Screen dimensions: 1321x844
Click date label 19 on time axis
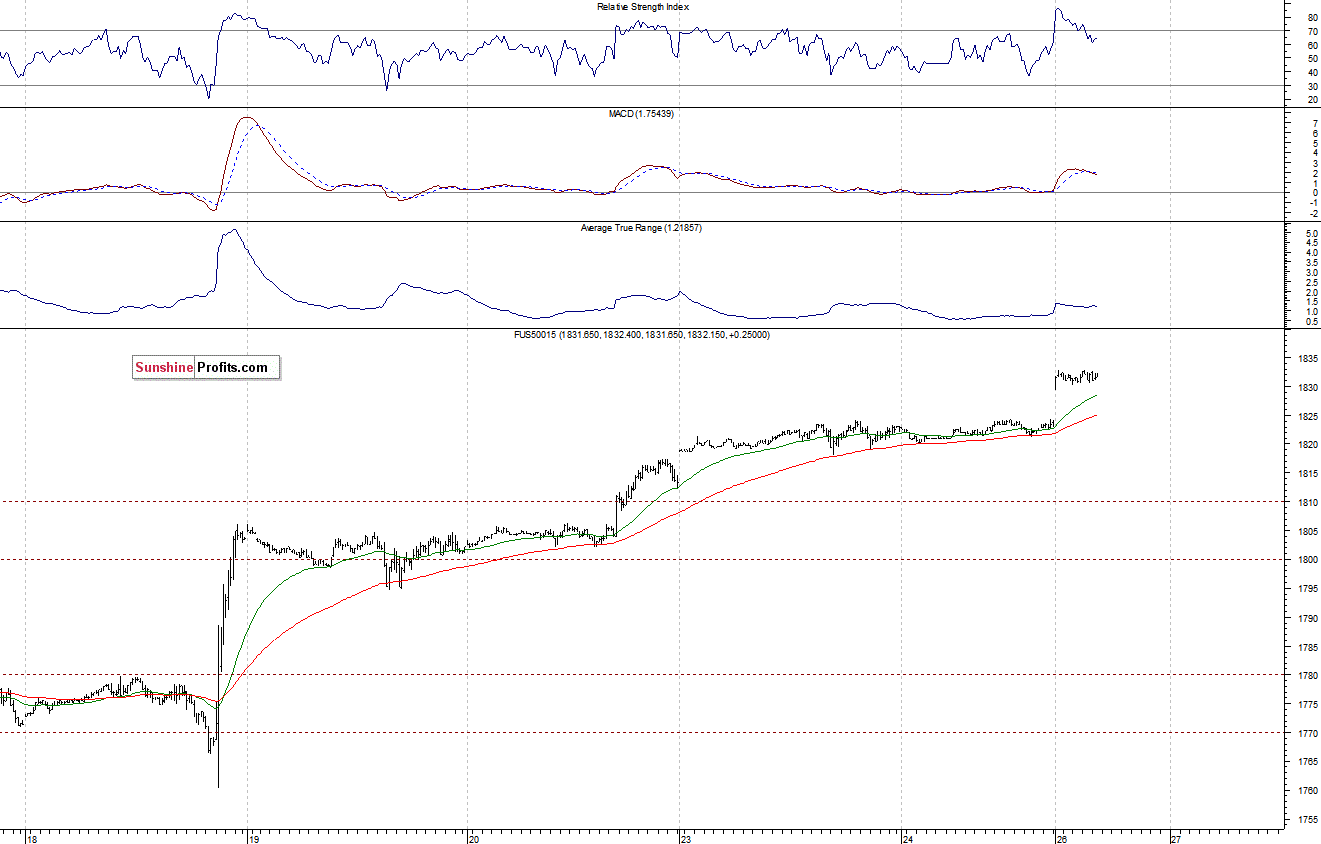pyautogui.click(x=255, y=838)
